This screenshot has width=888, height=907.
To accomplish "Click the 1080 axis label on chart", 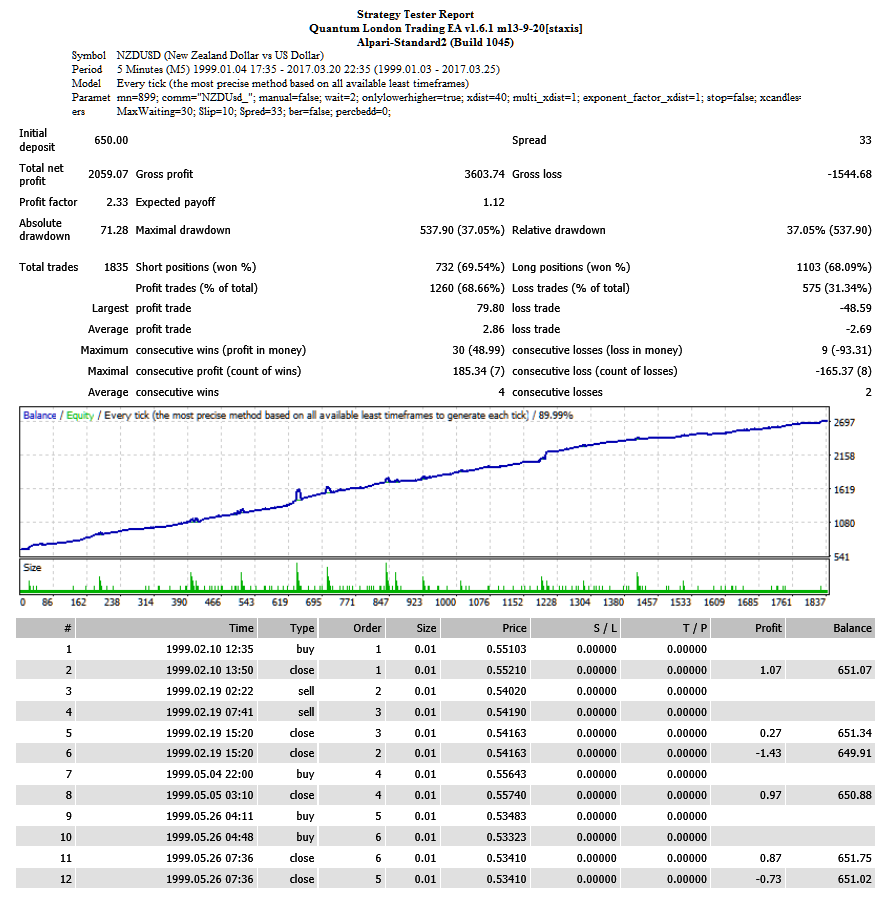I will click(x=844, y=523).
